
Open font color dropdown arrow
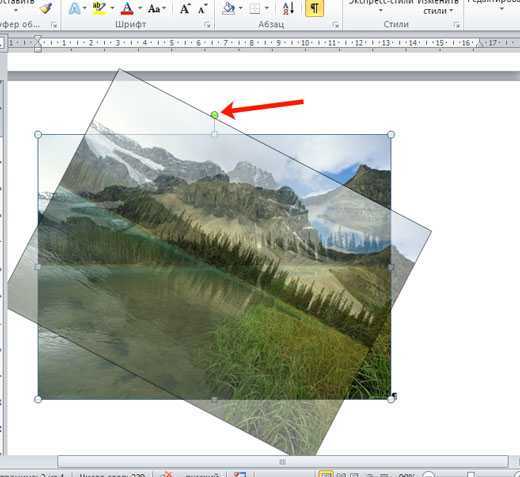click(140, 8)
